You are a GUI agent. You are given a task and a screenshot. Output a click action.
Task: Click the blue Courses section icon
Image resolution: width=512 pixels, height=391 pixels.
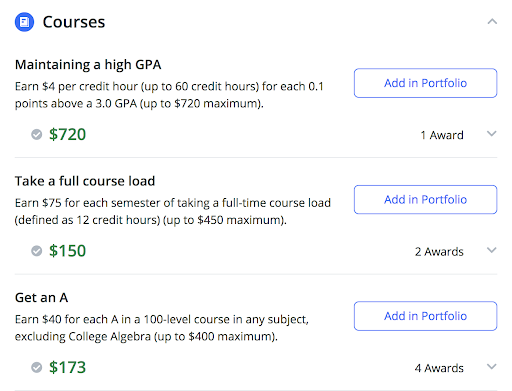24,22
